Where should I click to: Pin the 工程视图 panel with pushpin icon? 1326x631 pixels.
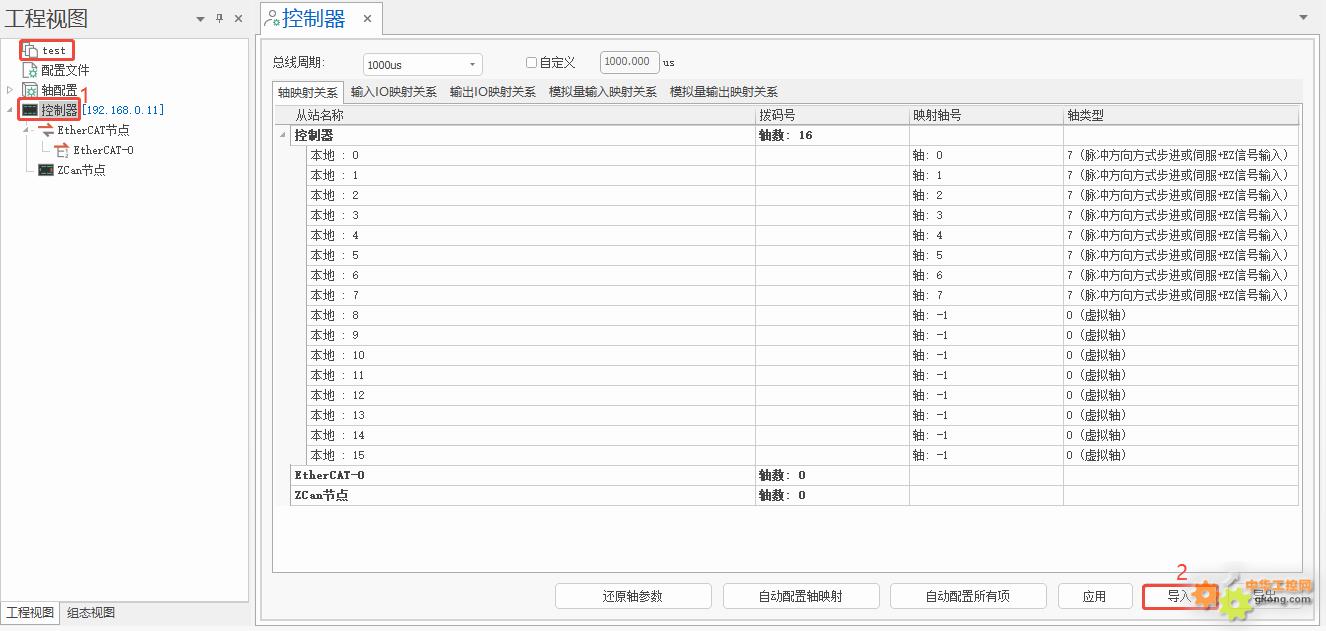point(219,18)
